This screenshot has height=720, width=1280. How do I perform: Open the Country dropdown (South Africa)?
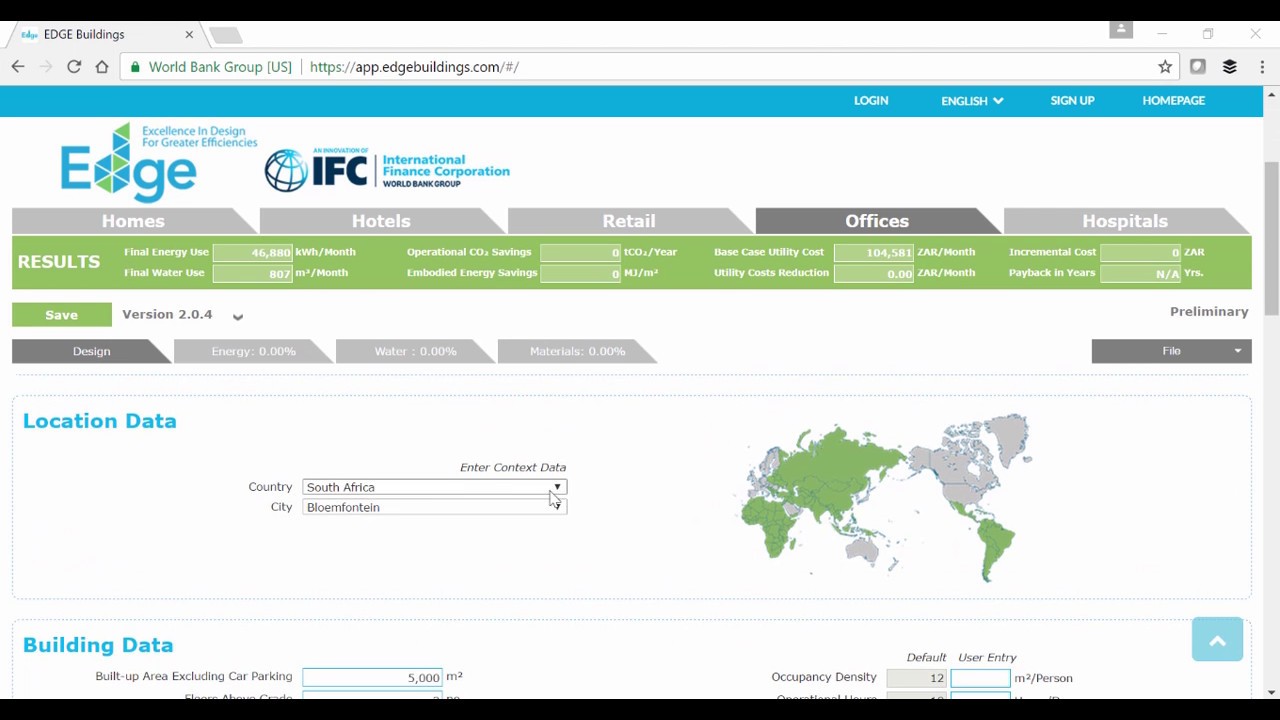[x=434, y=487]
